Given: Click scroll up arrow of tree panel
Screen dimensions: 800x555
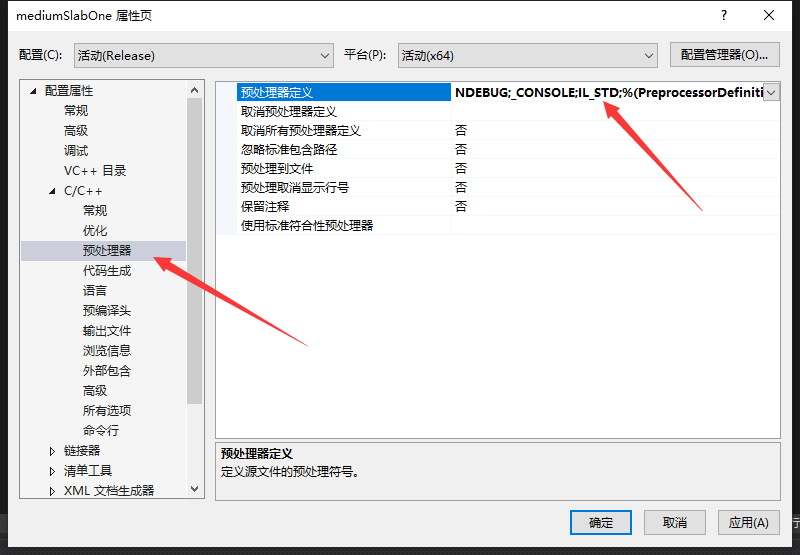Looking at the screenshot, I should [194, 90].
